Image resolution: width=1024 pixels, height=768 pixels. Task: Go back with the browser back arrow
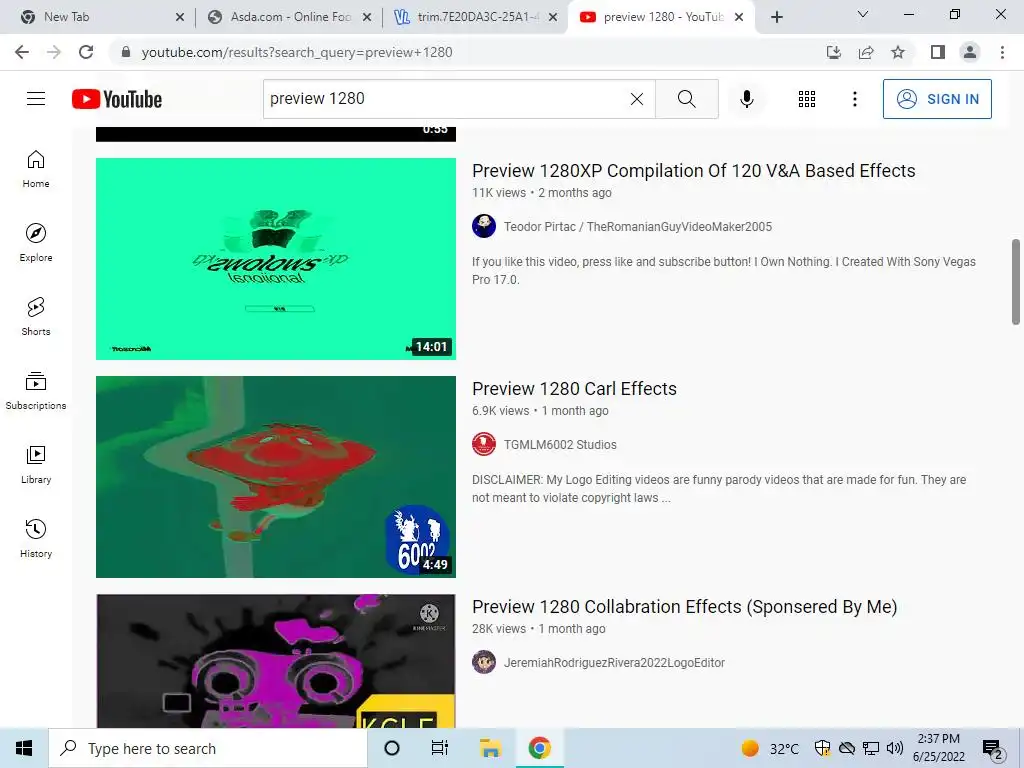[22, 52]
